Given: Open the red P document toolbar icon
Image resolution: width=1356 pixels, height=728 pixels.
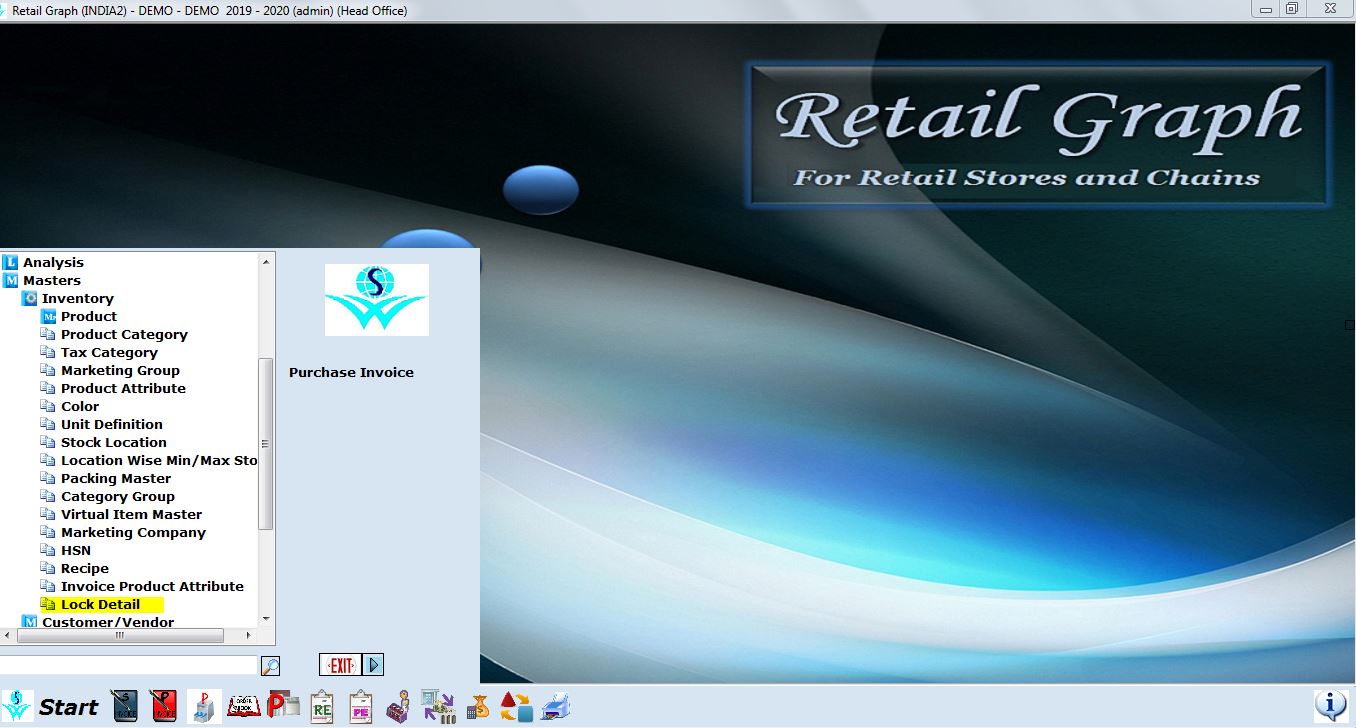Looking at the screenshot, I should (283, 706).
